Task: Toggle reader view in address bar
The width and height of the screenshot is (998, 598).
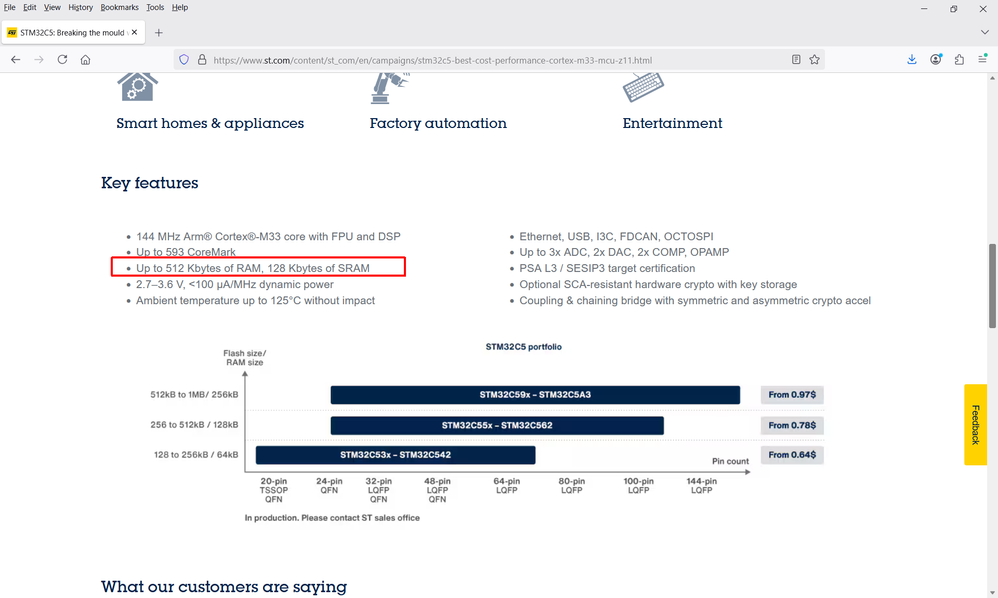Action: click(796, 60)
